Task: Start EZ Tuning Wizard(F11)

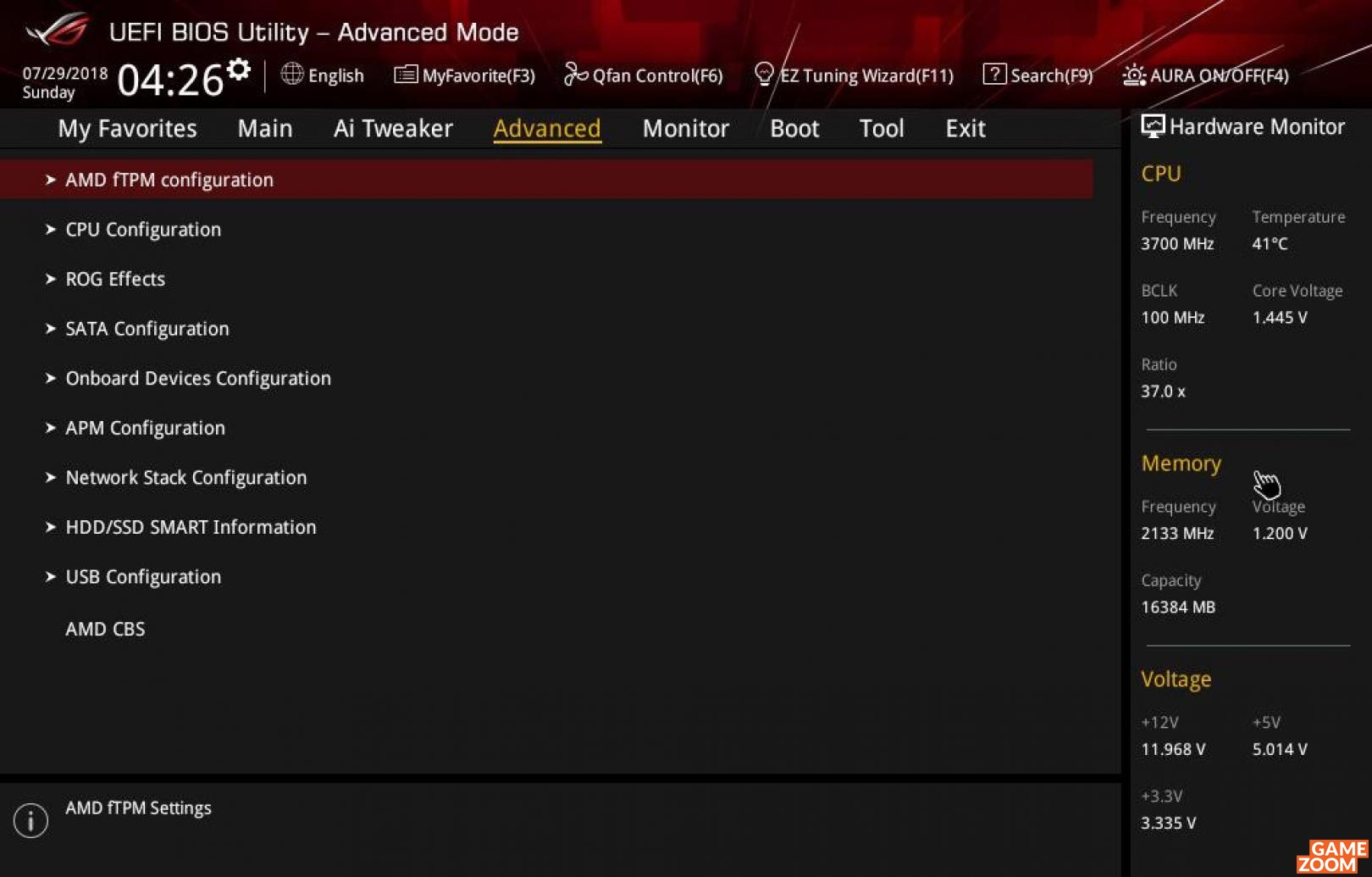Action: click(854, 75)
